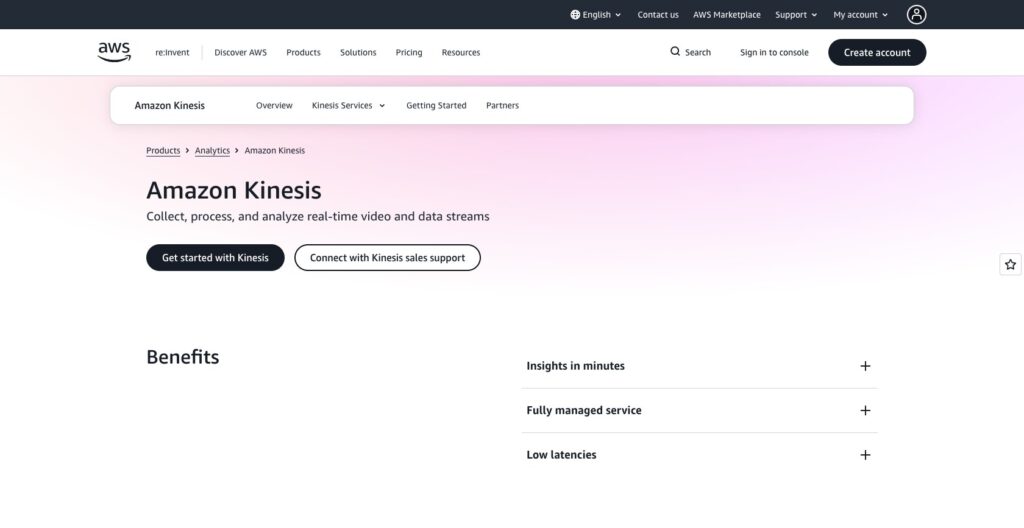
Task: Go to the Overview tab
Action: [274, 105]
